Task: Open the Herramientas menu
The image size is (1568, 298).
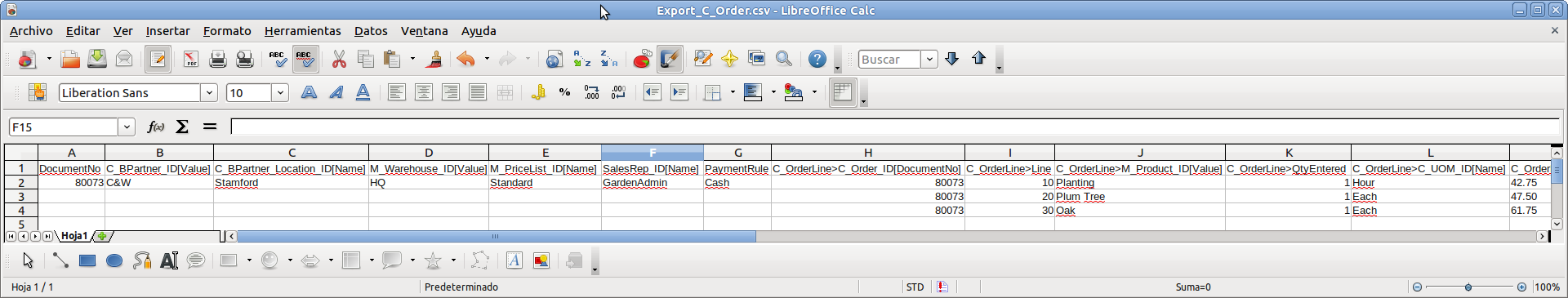Action: 302,31
